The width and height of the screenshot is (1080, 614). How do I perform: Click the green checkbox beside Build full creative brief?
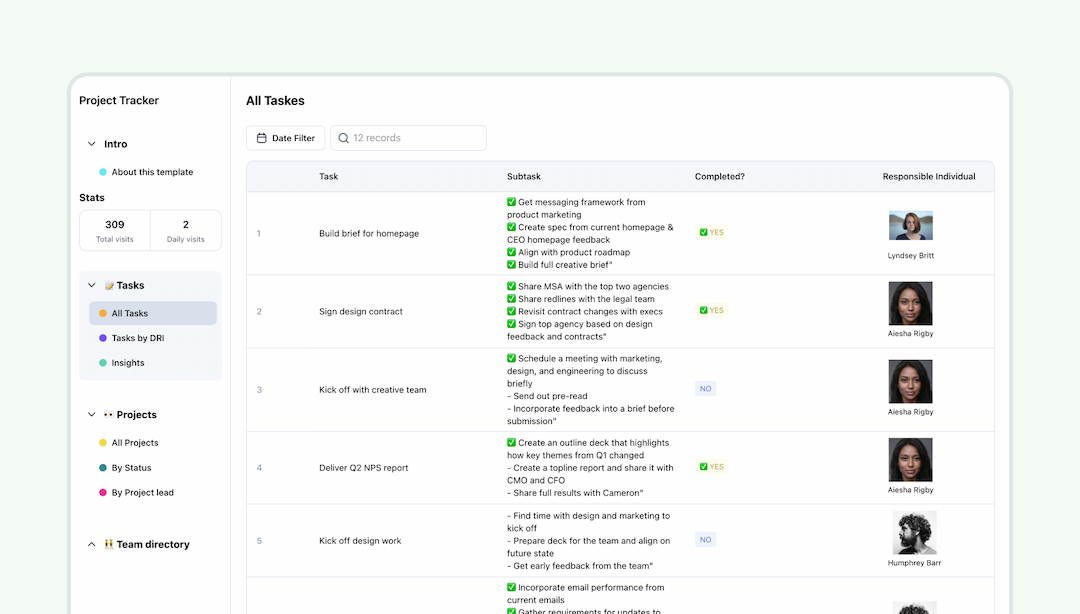(x=511, y=264)
